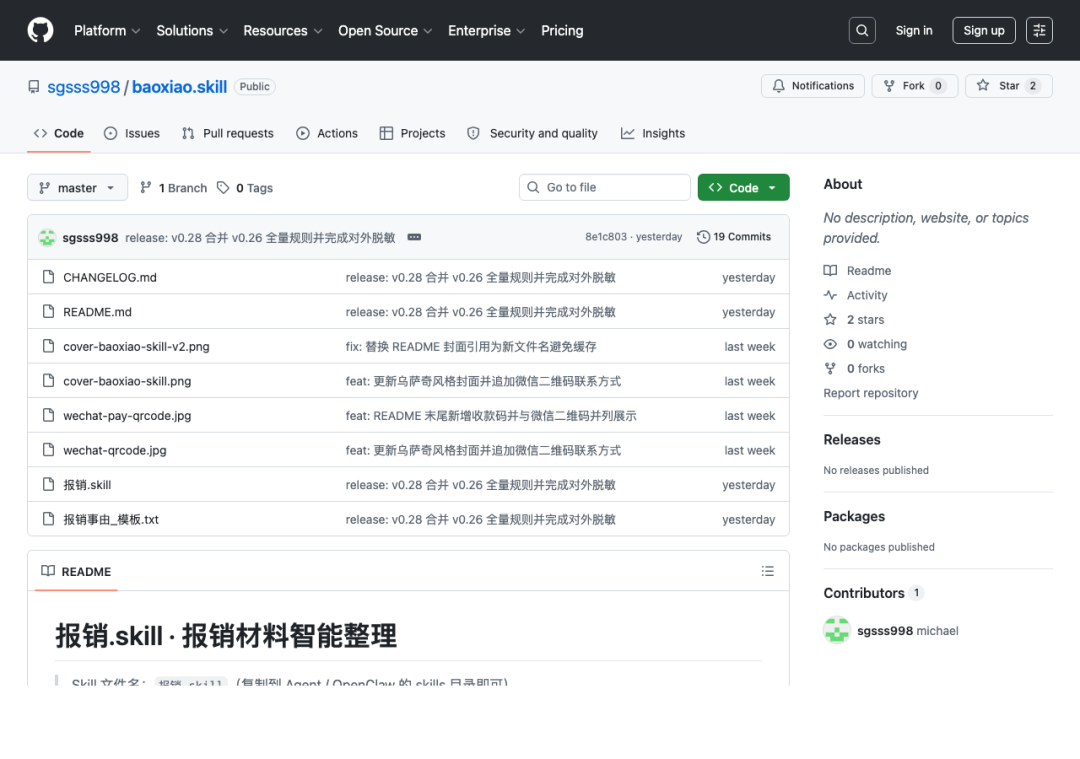This screenshot has height=759, width=1080.
Task: Open the Security and quality tab
Action: (532, 133)
